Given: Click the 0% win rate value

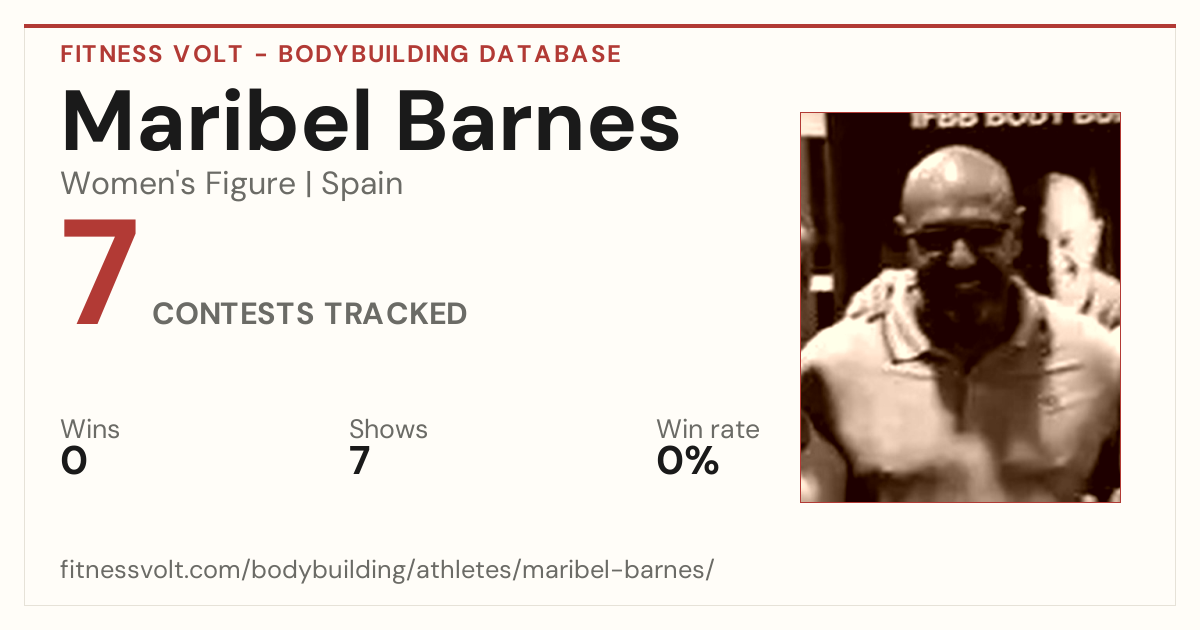Looking at the screenshot, I should pyautogui.click(x=688, y=461).
